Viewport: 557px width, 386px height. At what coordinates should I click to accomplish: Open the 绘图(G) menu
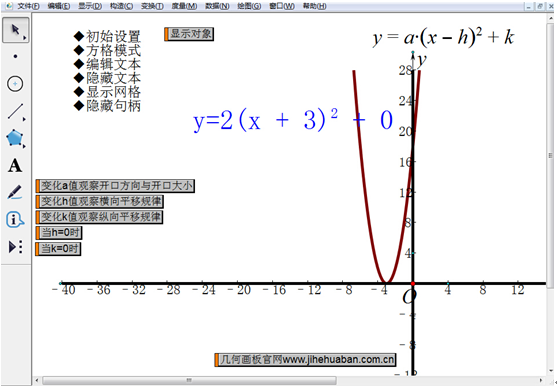pos(249,6)
